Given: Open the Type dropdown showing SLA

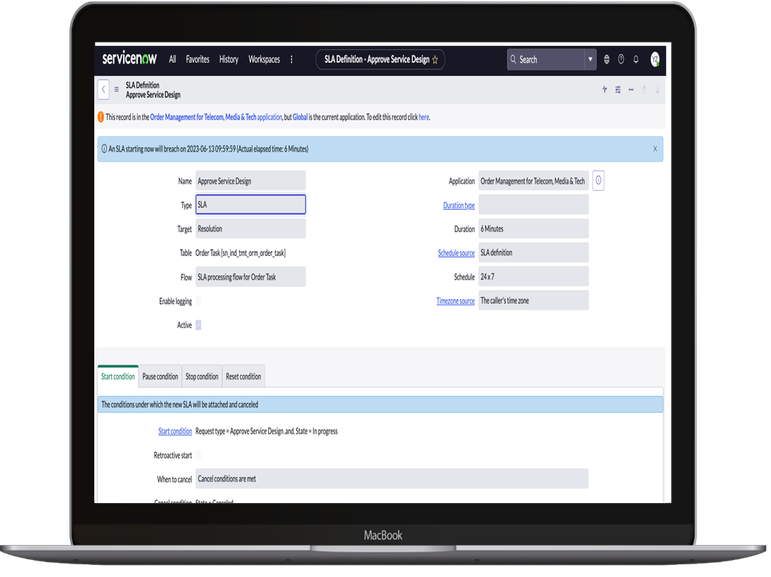Looking at the screenshot, I should (x=250, y=205).
